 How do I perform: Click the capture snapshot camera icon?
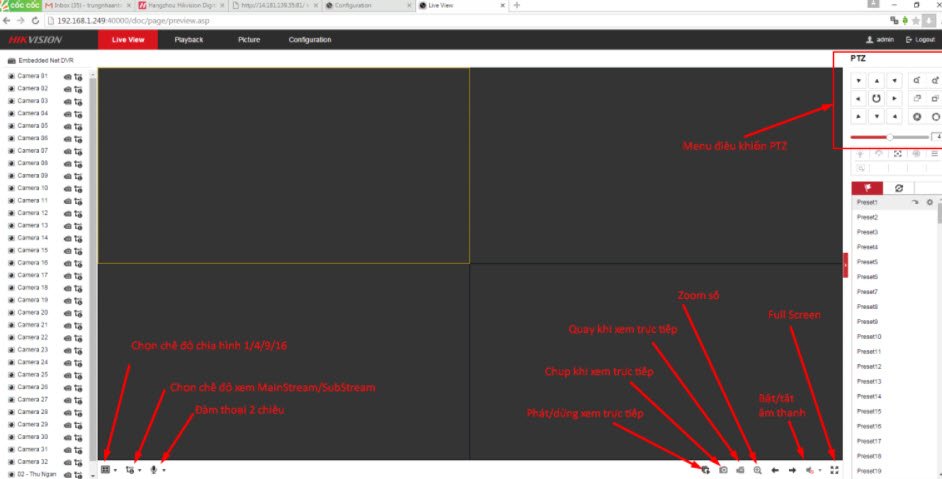tap(723, 469)
